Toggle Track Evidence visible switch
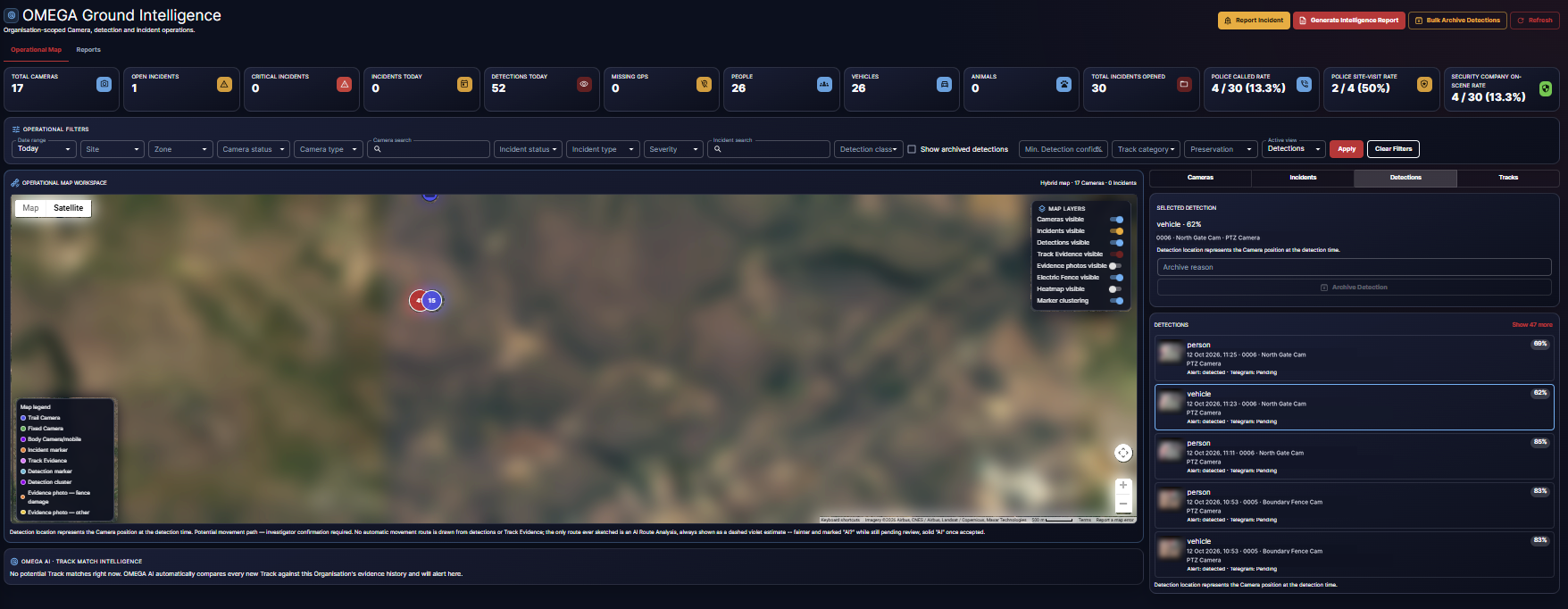1568x609 pixels. click(x=1116, y=254)
